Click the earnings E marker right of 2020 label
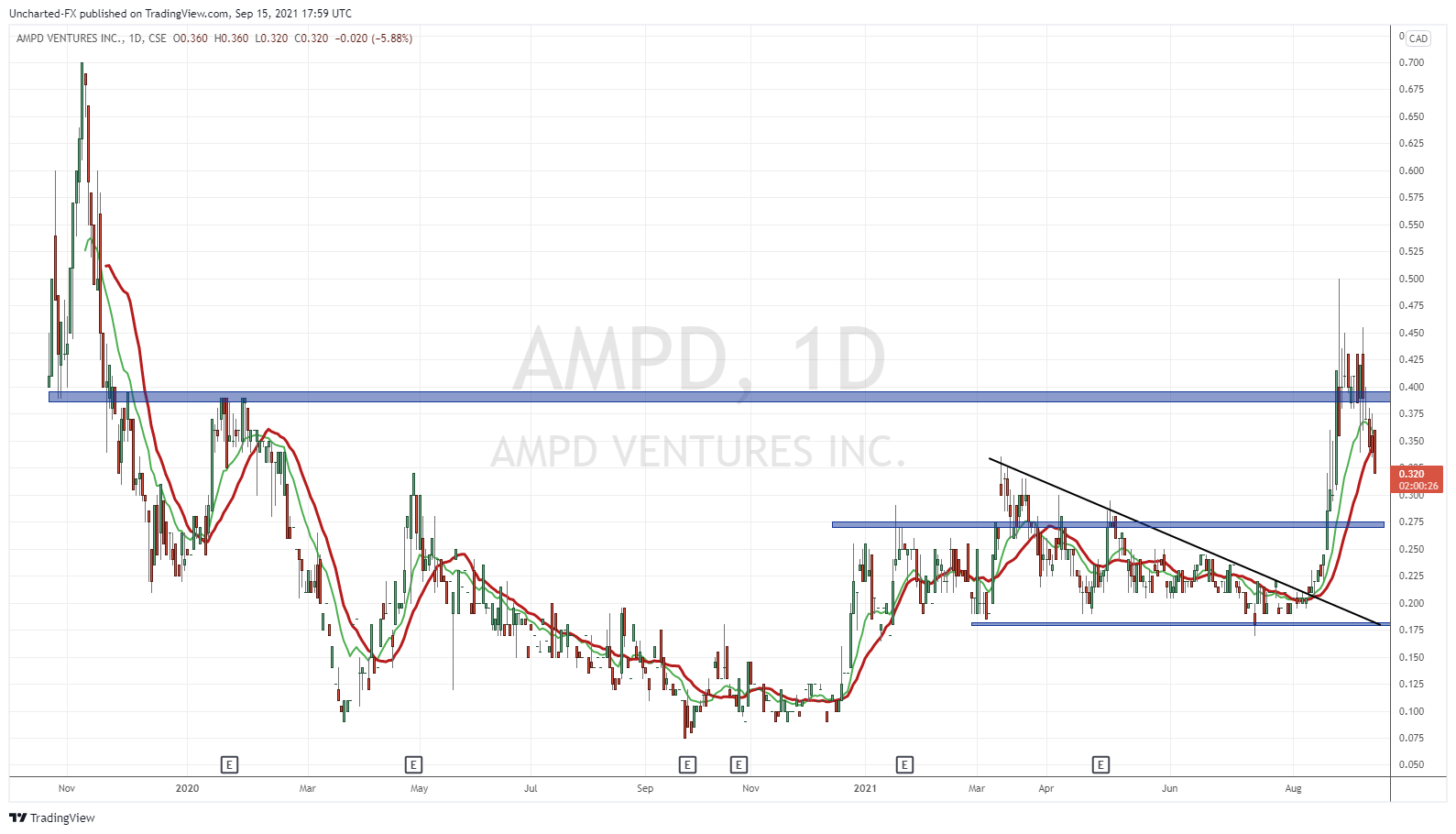The image size is (1456, 834). click(x=230, y=764)
